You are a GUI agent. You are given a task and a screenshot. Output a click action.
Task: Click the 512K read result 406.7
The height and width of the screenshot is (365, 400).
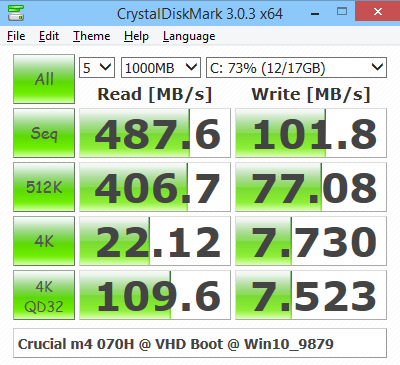155,187
